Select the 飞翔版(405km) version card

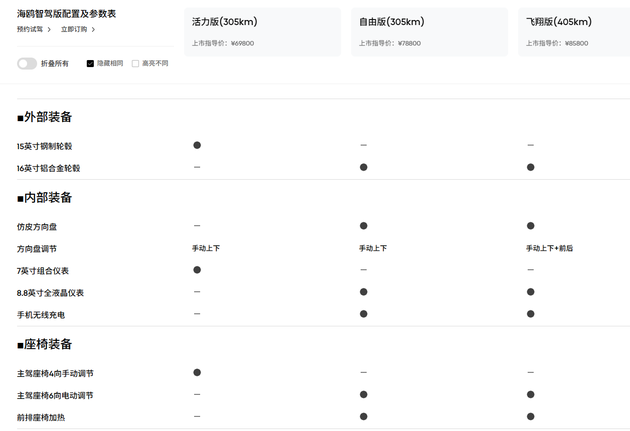click(574, 32)
